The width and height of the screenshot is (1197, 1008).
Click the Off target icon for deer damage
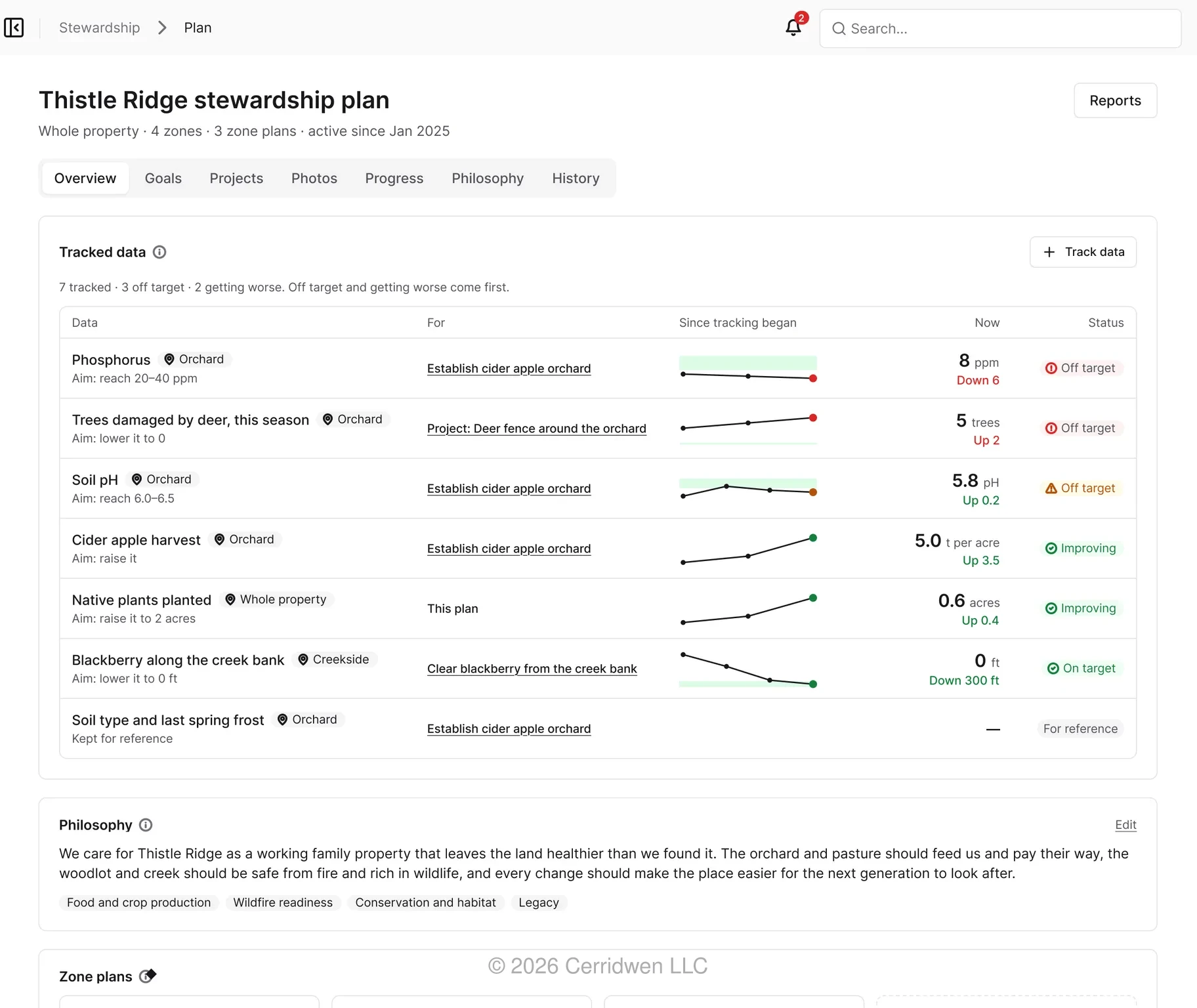(x=1051, y=429)
